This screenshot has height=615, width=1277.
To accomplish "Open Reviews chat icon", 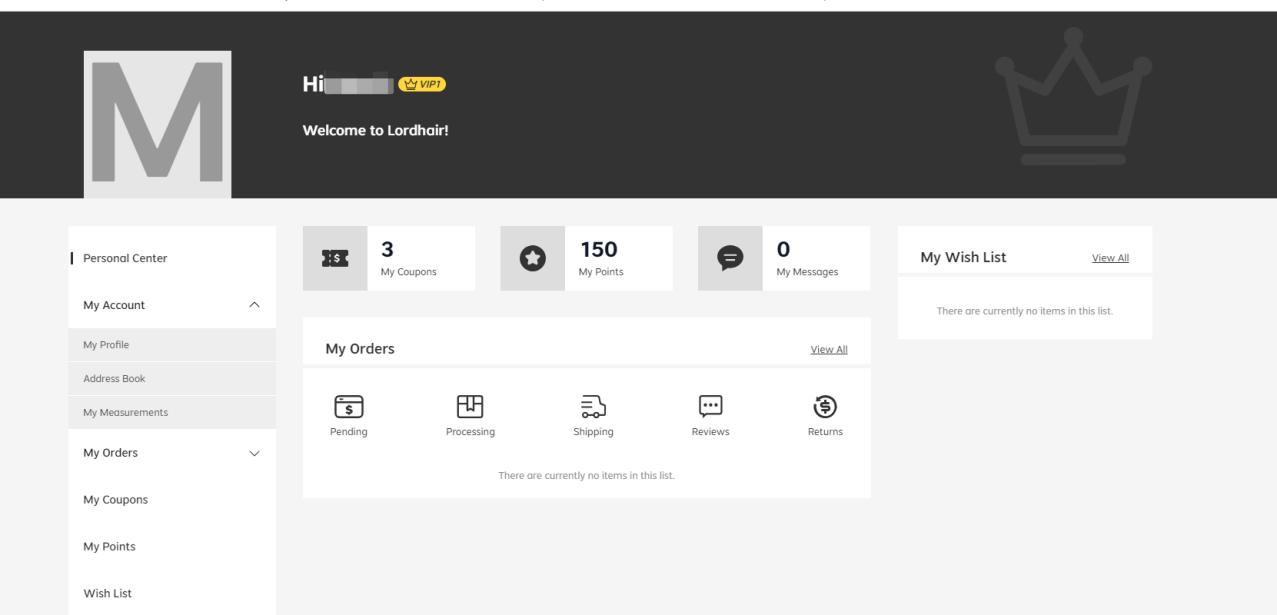I will pos(710,407).
